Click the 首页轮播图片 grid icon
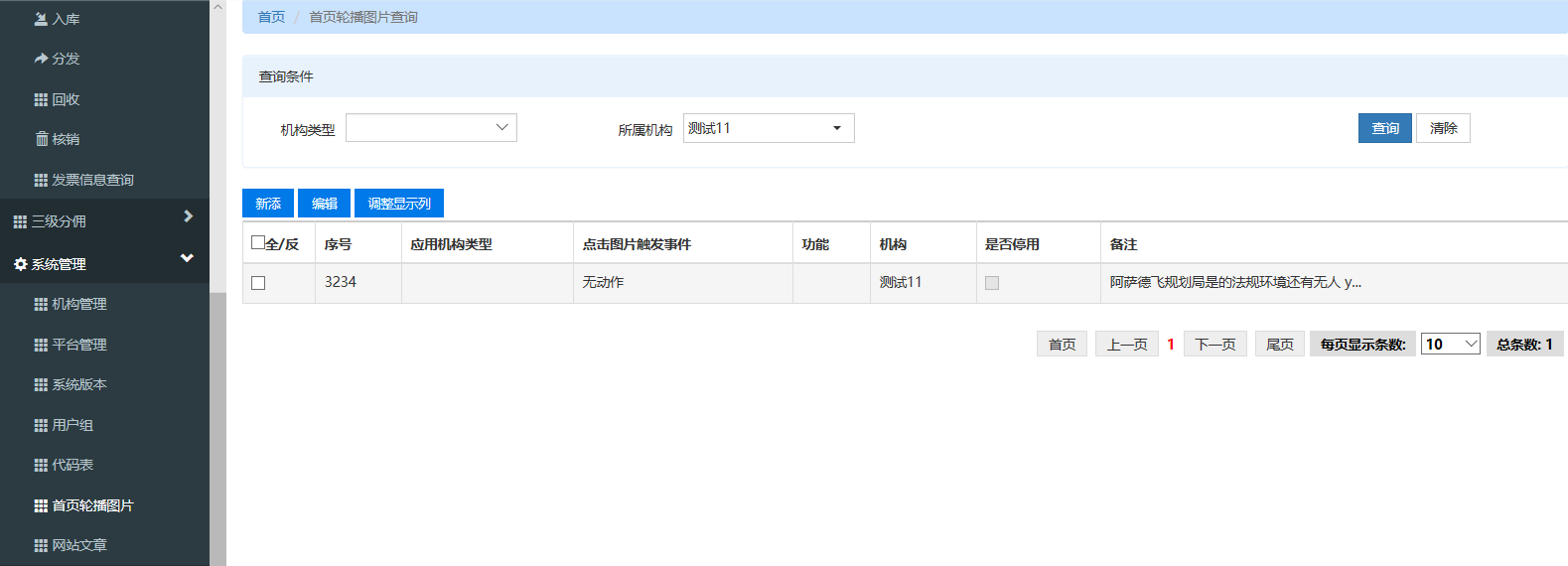 (x=41, y=505)
